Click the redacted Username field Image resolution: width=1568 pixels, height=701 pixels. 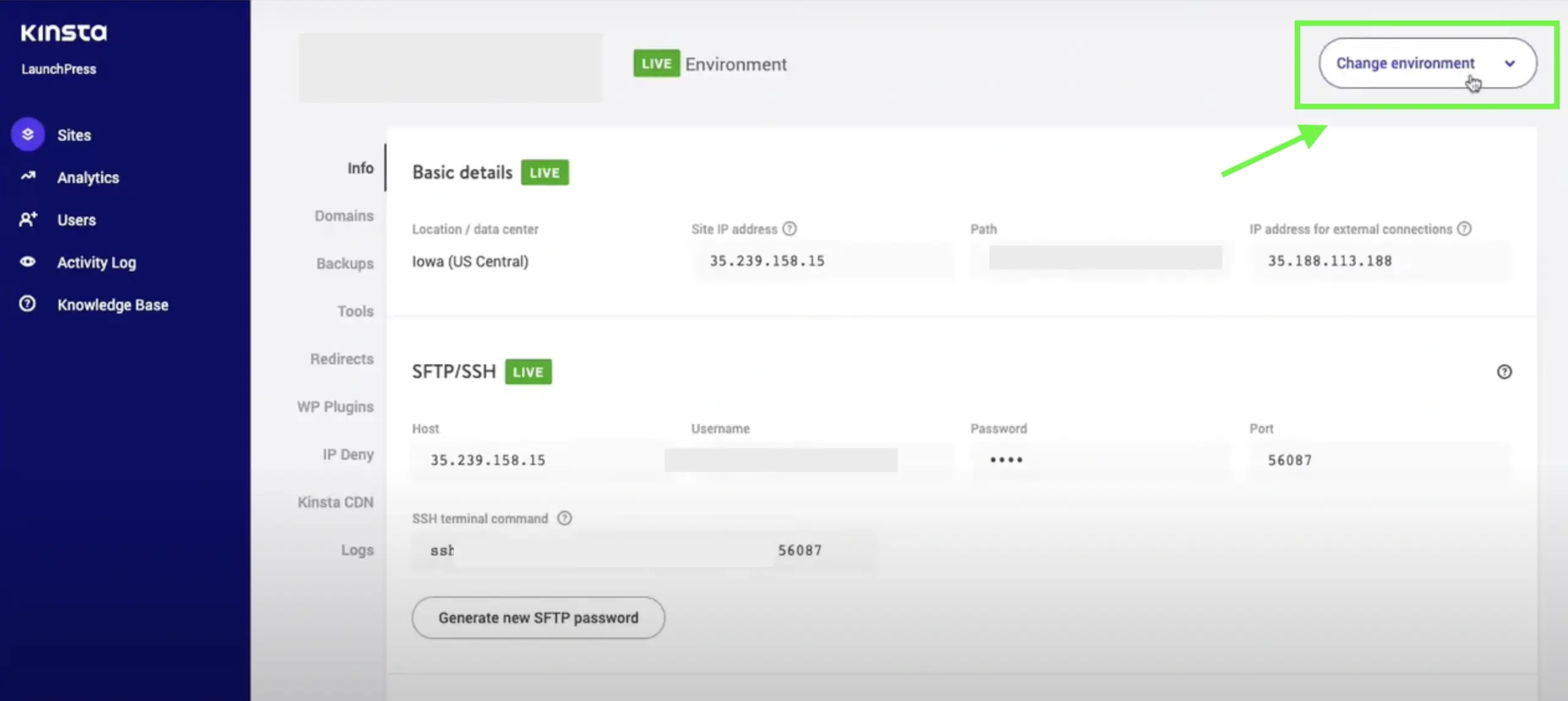pyautogui.click(x=781, y=460)
